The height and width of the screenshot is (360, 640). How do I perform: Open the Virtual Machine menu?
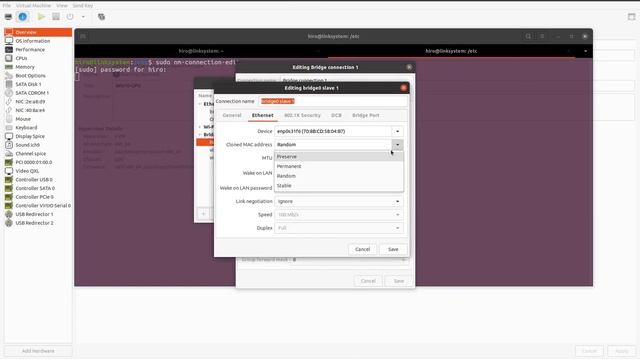33,6
